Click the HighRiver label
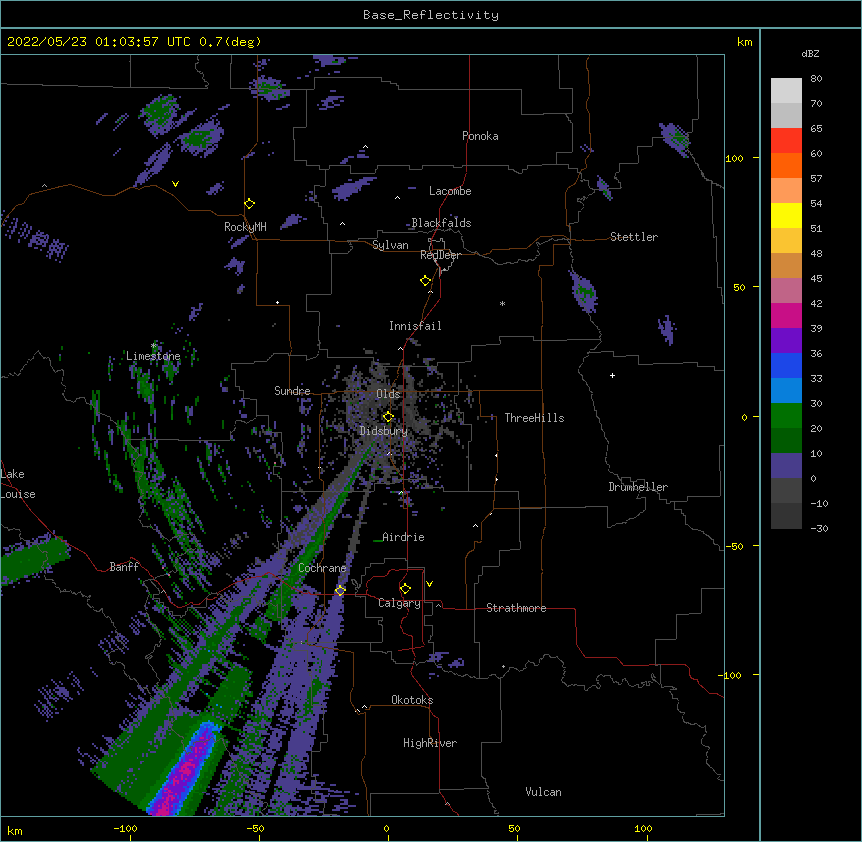 [430, 743]
